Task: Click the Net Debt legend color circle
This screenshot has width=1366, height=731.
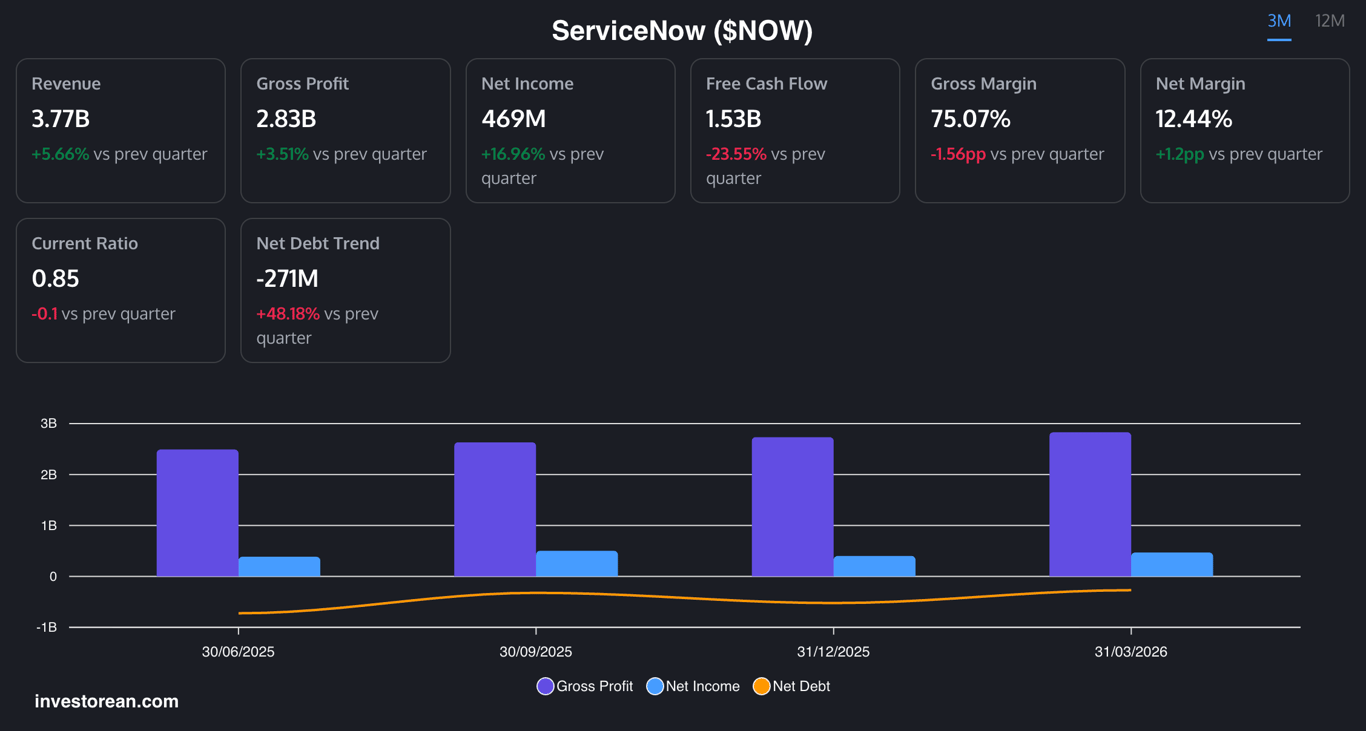Action: point(762,686)
